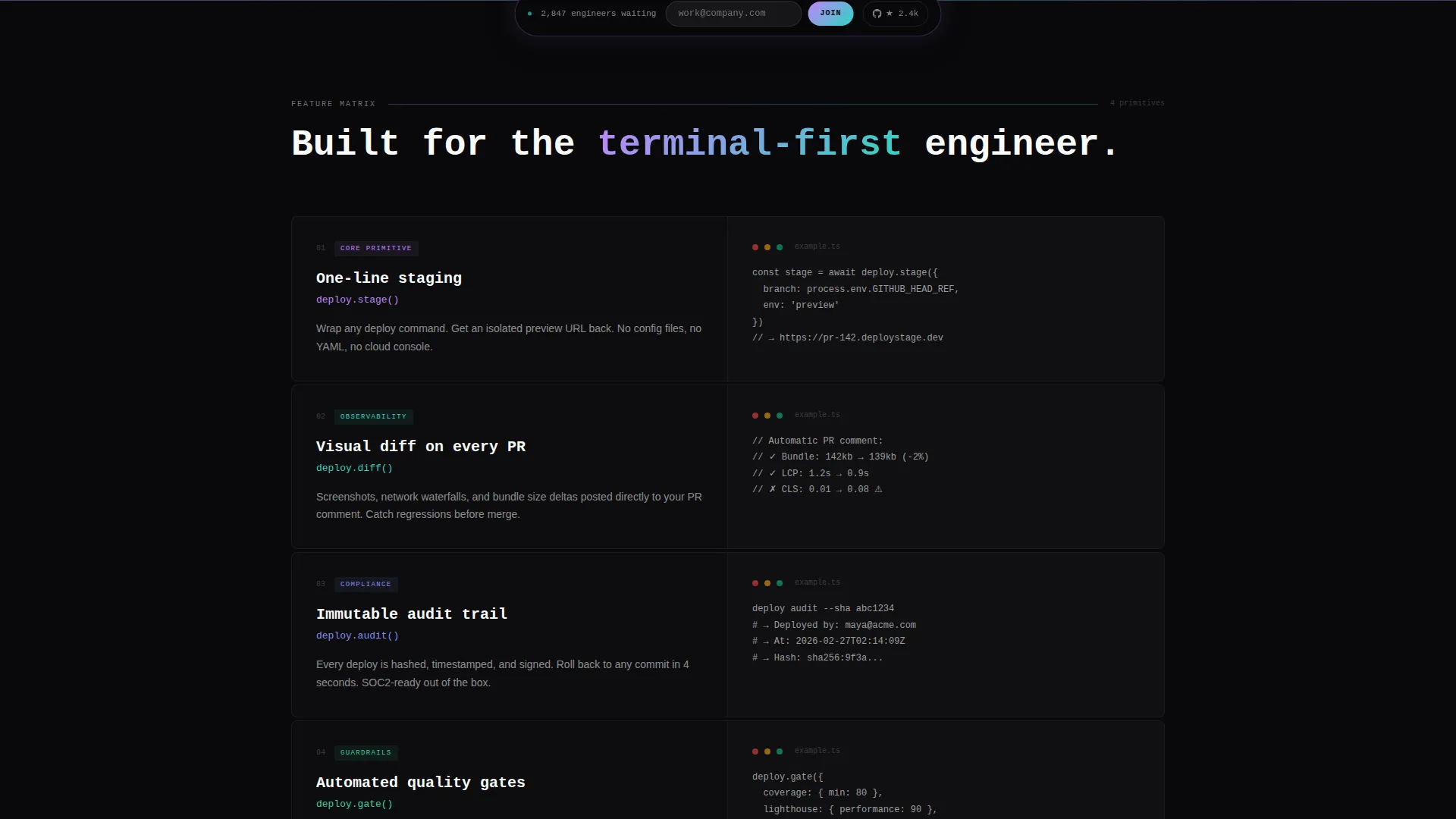Click the red dot in Visual diff code window
Viewport: 1456px width, 819px height.
[x=755, y=416]
